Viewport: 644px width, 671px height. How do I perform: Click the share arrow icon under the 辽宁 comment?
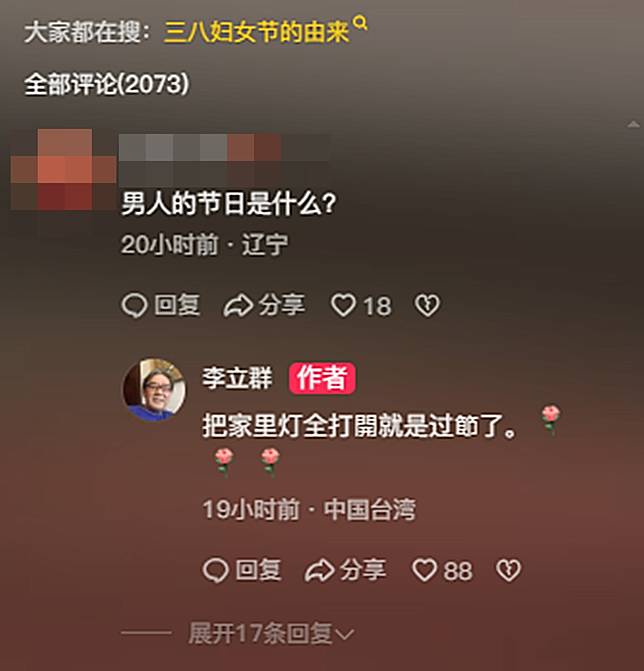coord(238,306)
